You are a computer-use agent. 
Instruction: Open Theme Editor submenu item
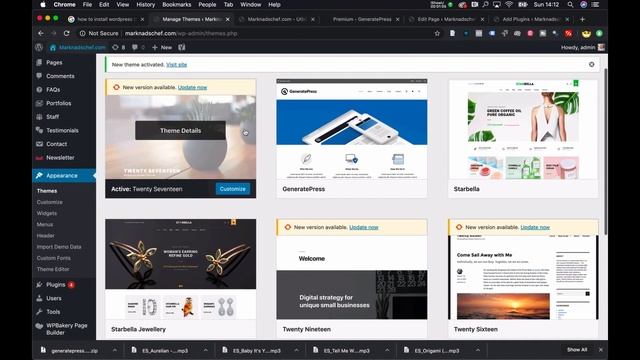(x=53, y=269)
